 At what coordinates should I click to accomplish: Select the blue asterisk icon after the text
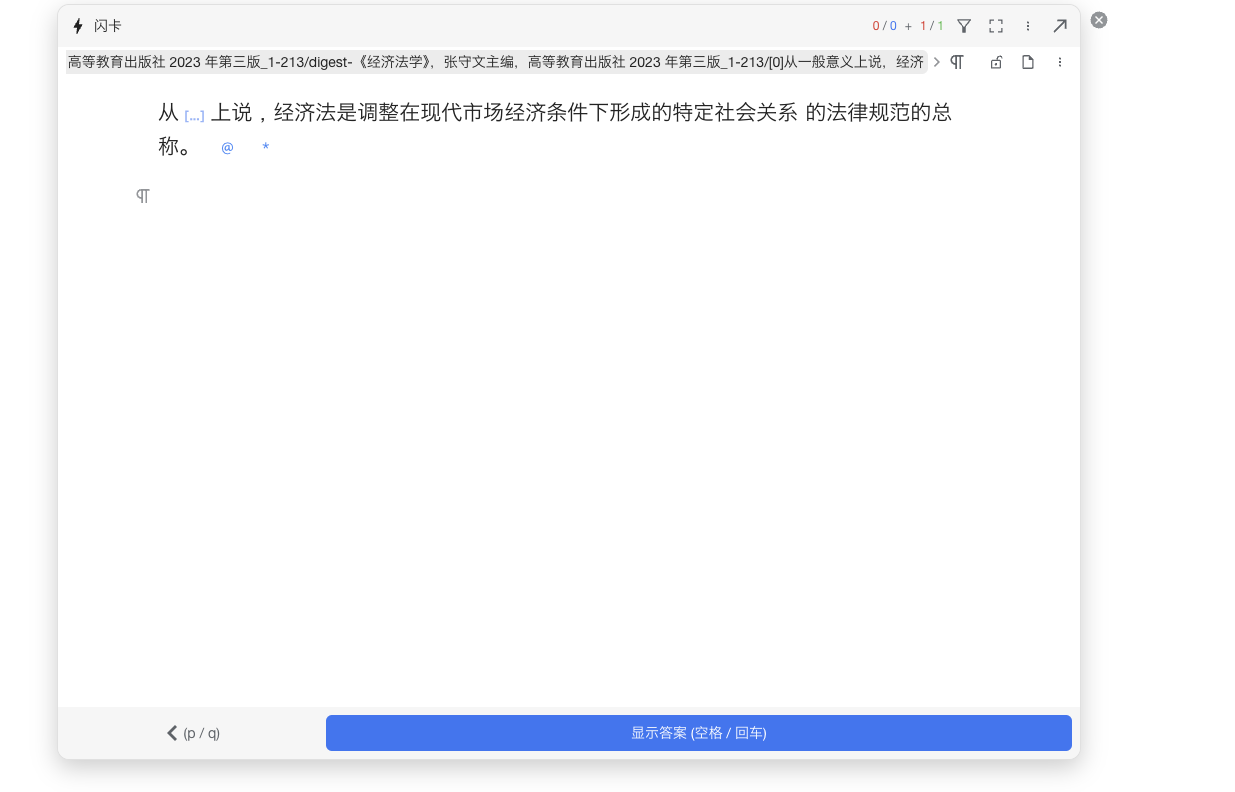click(265, 147)
